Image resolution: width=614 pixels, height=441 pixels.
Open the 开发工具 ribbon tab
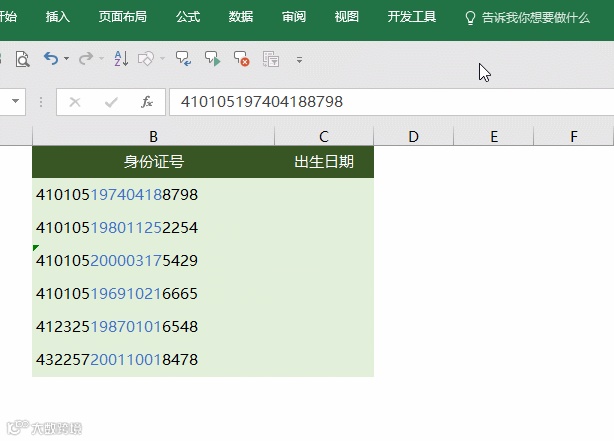point(412,17)
